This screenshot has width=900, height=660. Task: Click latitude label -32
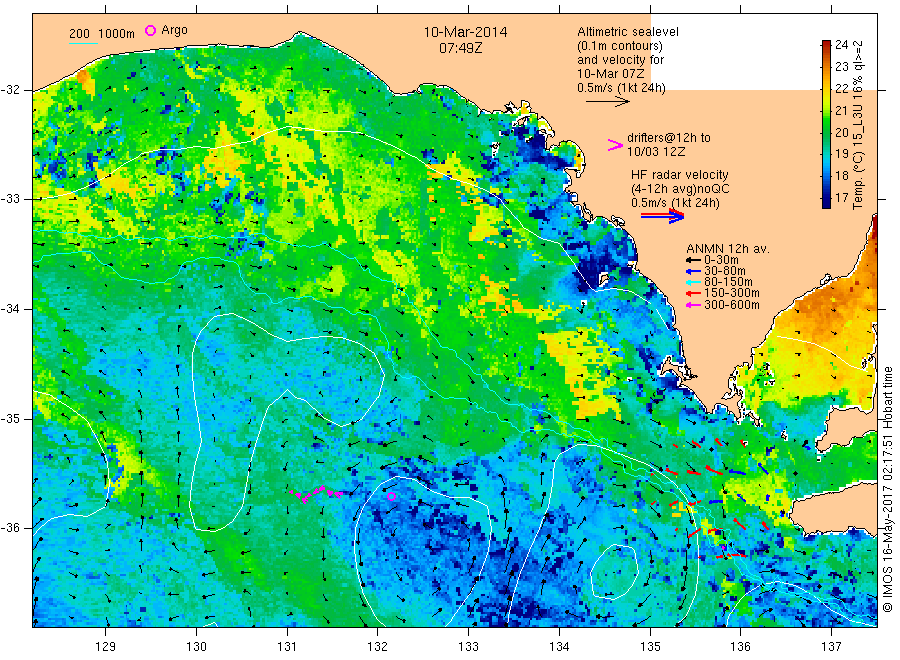click(10, 90)
